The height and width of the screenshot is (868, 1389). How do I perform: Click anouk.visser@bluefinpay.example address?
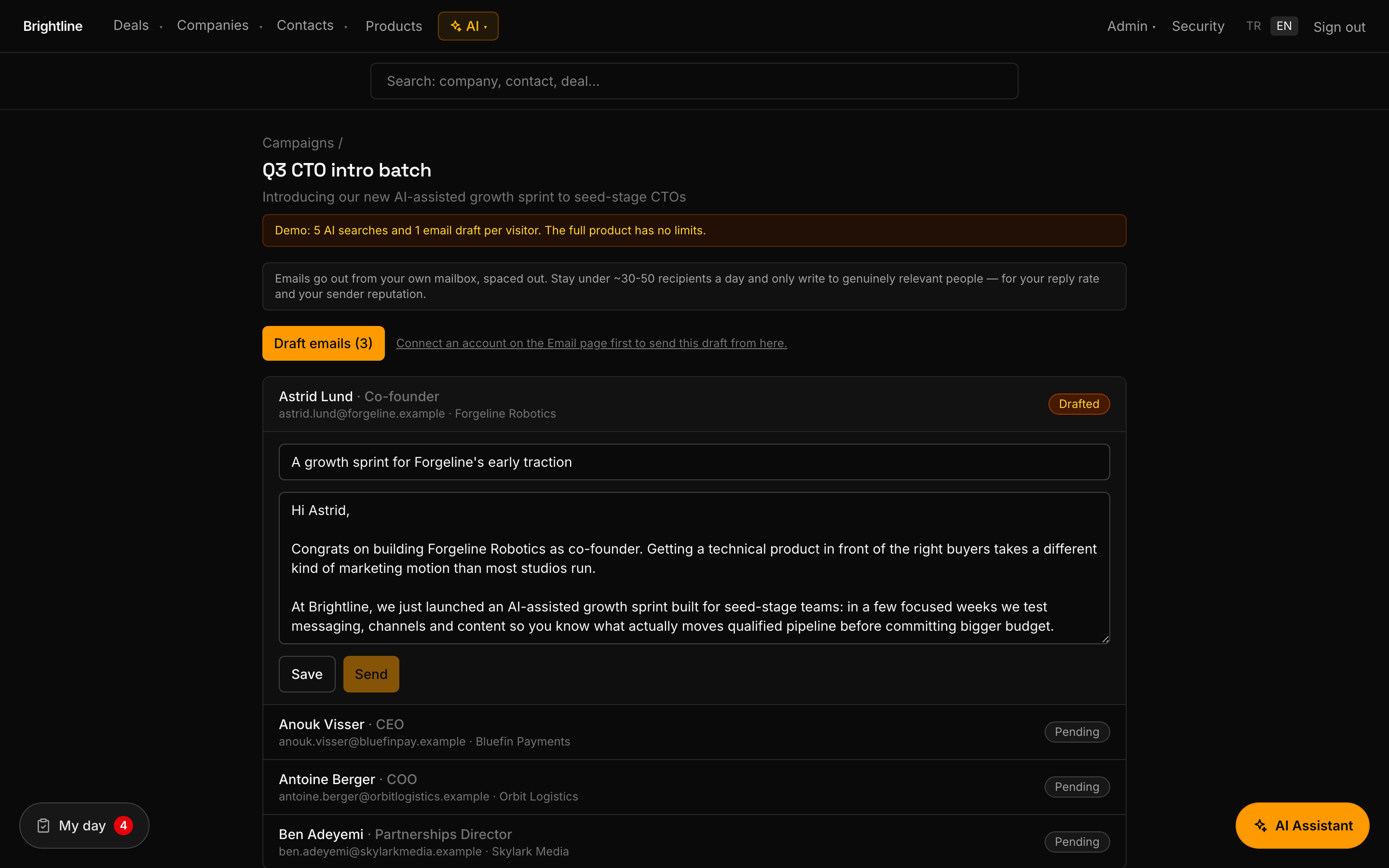pyautogui.click(x=372, y=742)
